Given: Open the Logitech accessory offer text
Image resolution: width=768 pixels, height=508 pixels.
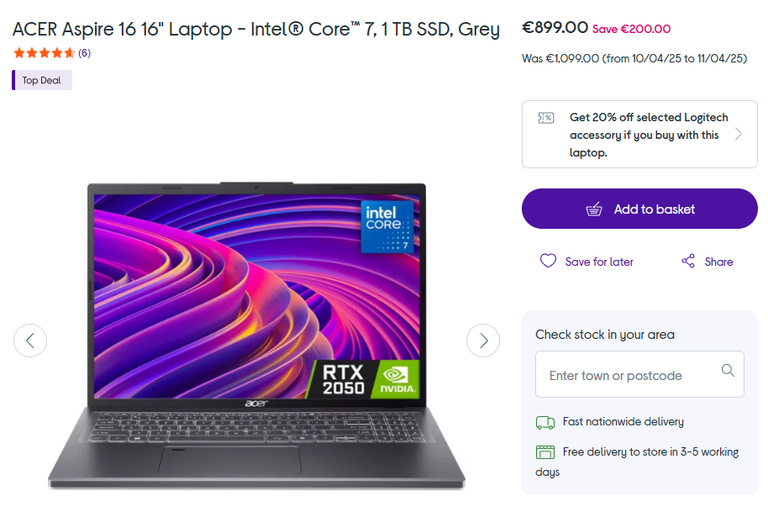Looking at the screenshot, I should pos(648,135).
